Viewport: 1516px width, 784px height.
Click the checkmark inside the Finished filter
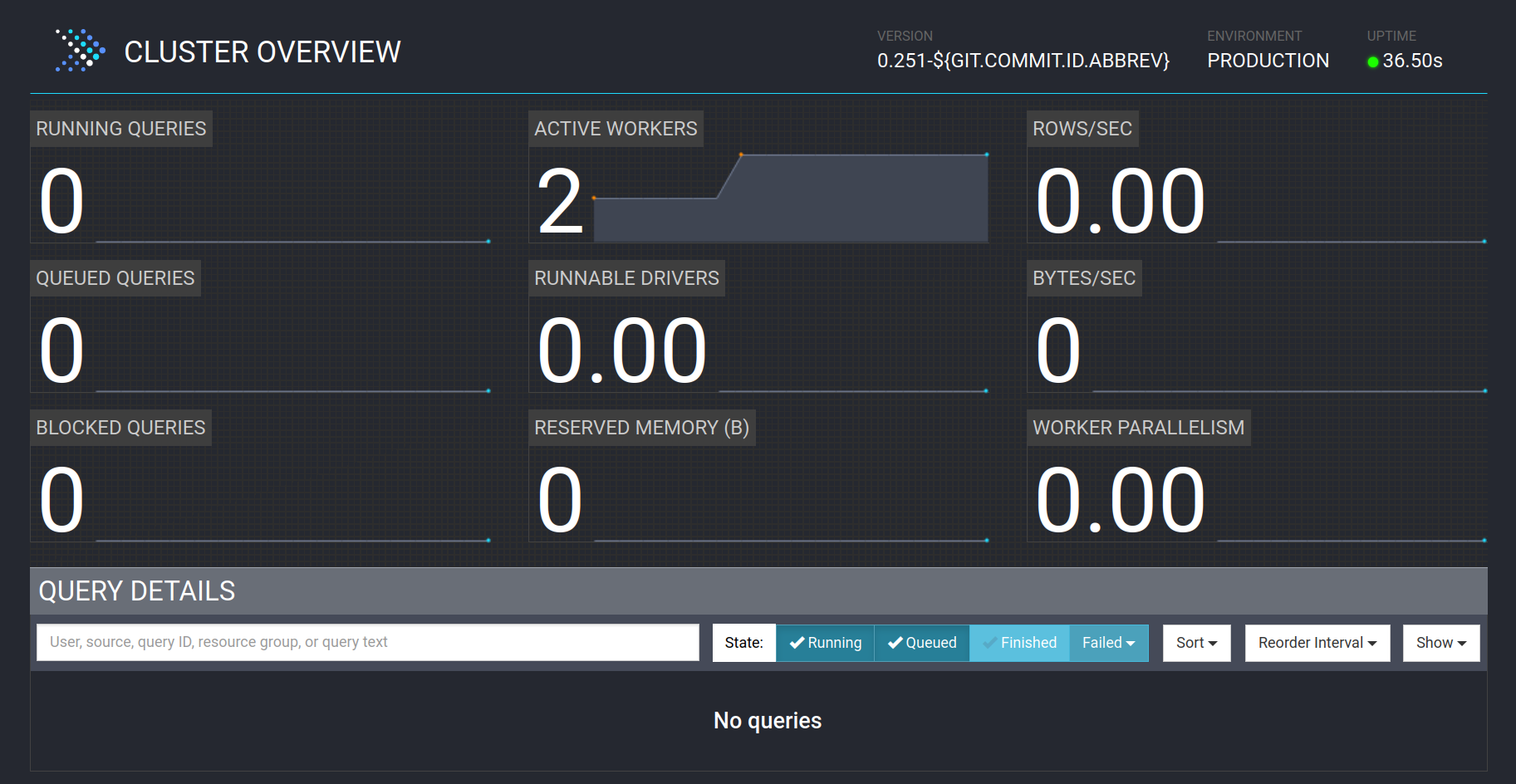tap(991, 642)
